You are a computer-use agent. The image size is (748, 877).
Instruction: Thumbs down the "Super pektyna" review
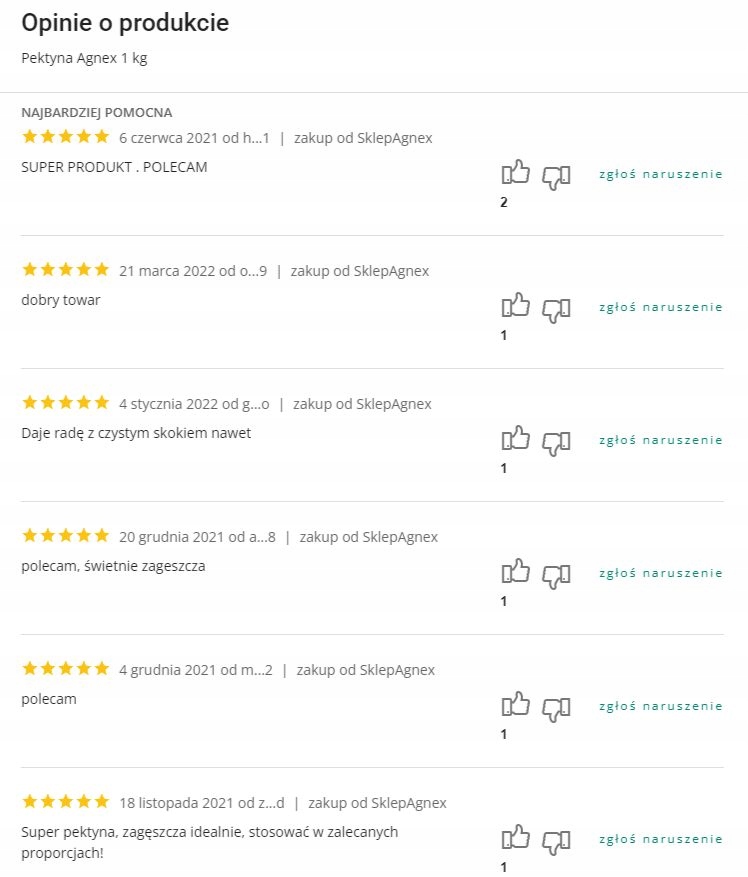(x=556, y=841)
